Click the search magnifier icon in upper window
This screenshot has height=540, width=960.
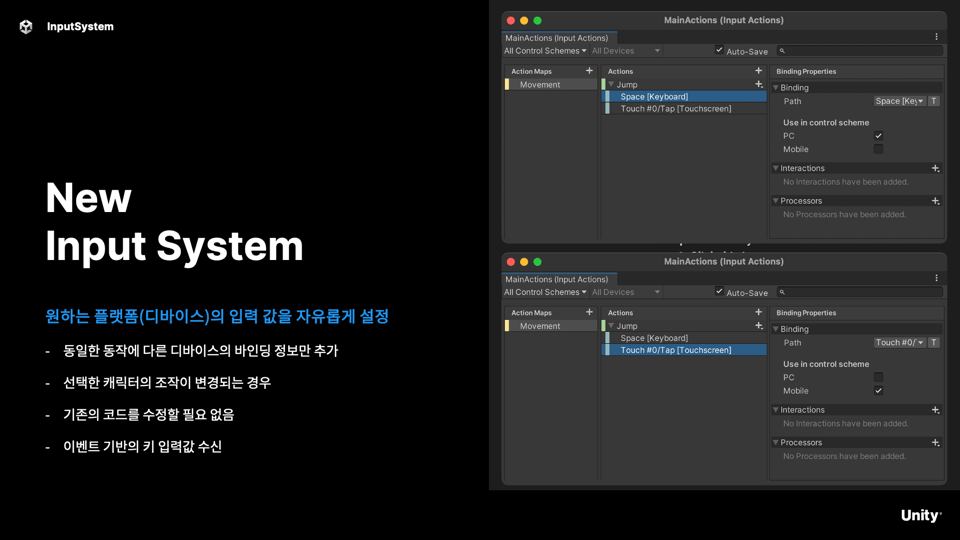(x=782, y=51)
